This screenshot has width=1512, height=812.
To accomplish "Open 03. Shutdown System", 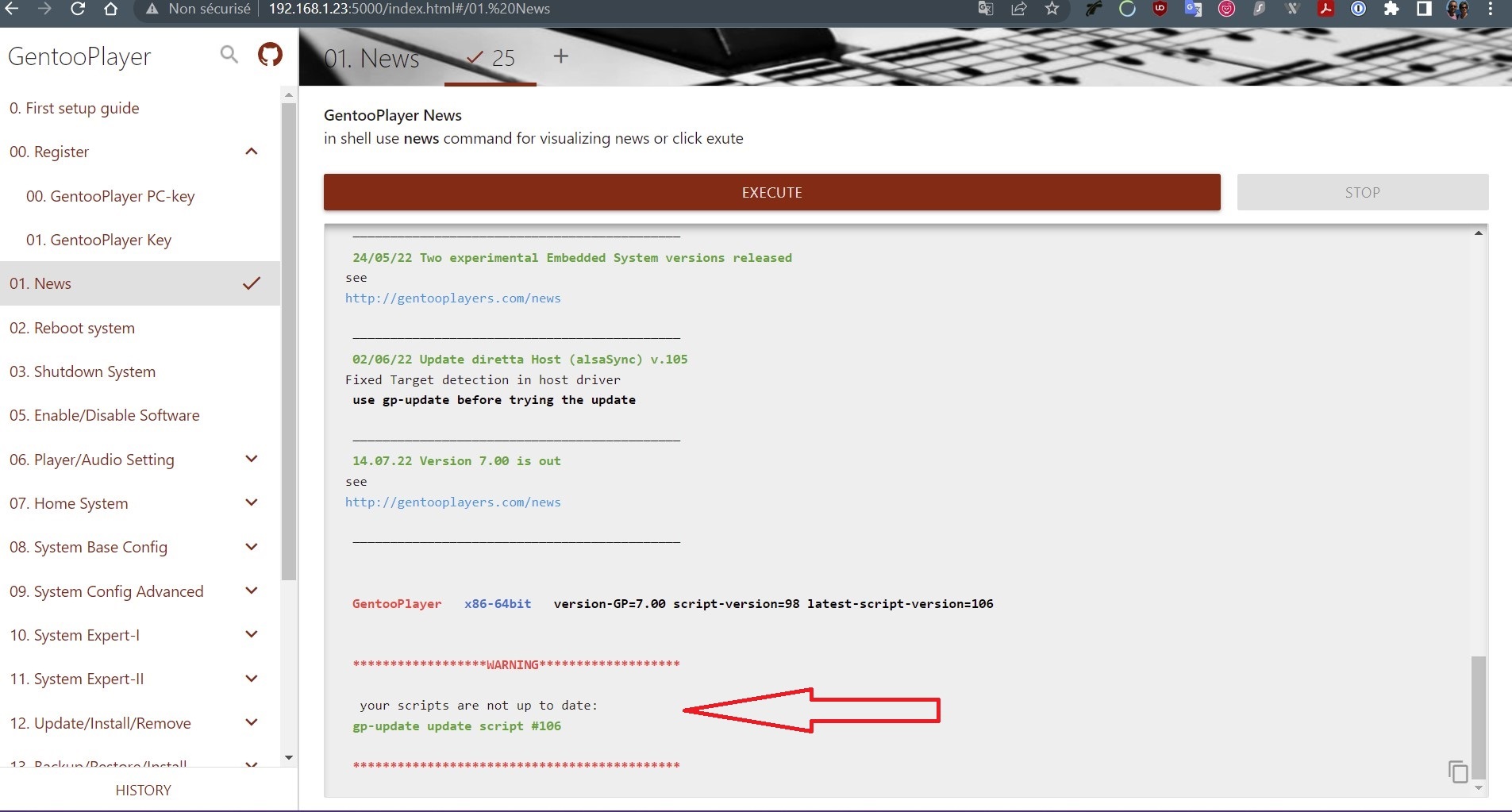I will (140, 371).
